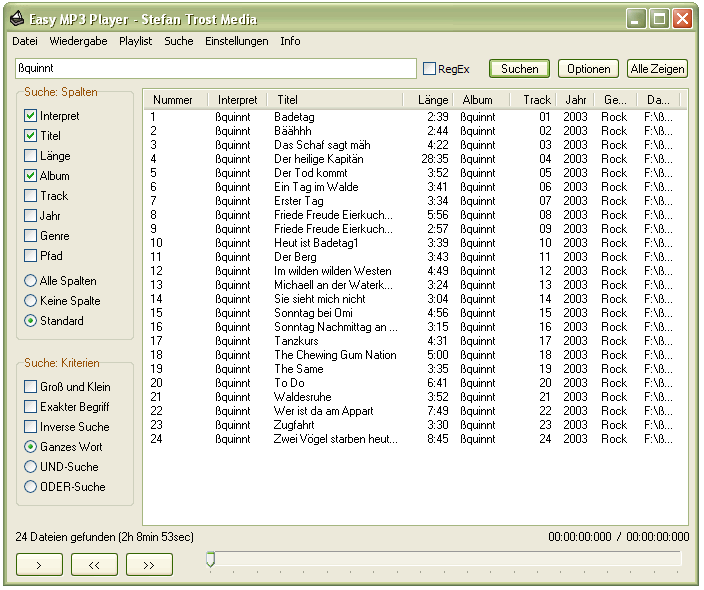704x590 pixels.
Task: Open the Datei menu
Action: (x=25, y=41)
